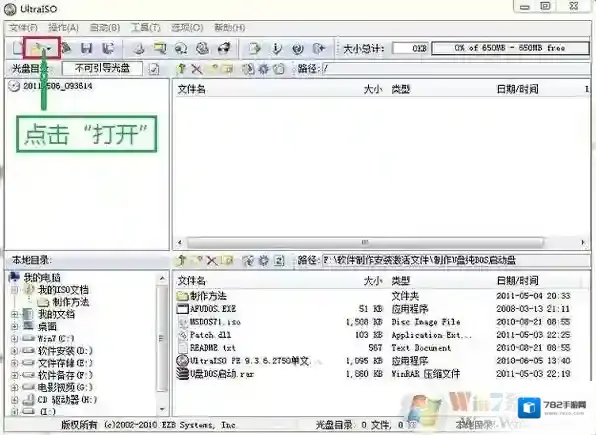Open the dropdown arrow beside Open icon
This screenshot has height=435, width=596.
point(49,49)
